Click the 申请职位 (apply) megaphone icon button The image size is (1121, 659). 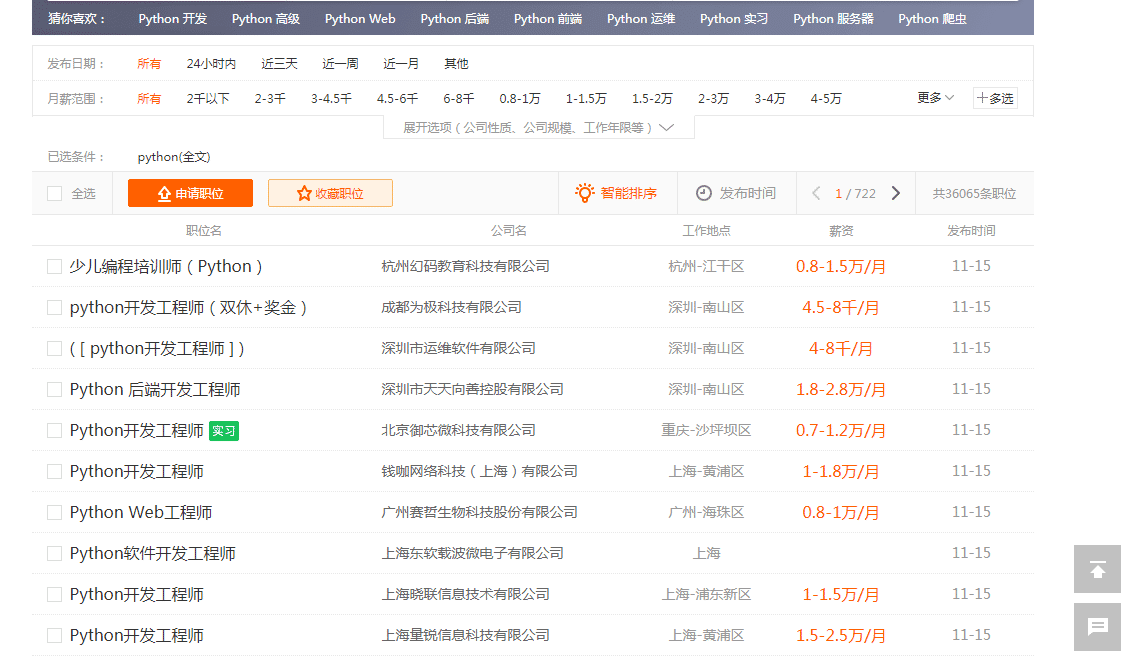[189, 193]
